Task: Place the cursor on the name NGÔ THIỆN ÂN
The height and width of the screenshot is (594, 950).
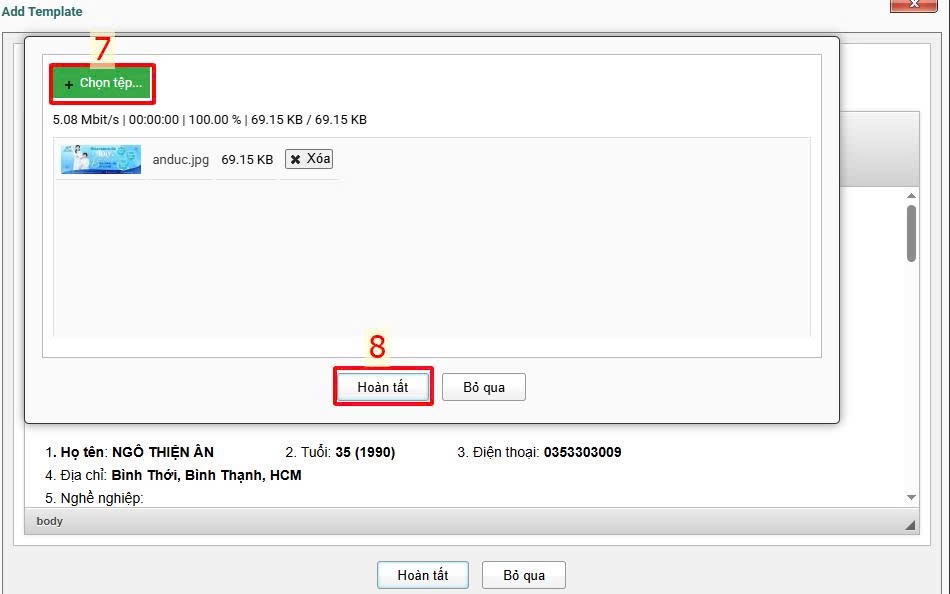Action: click(x=162, y=452)
